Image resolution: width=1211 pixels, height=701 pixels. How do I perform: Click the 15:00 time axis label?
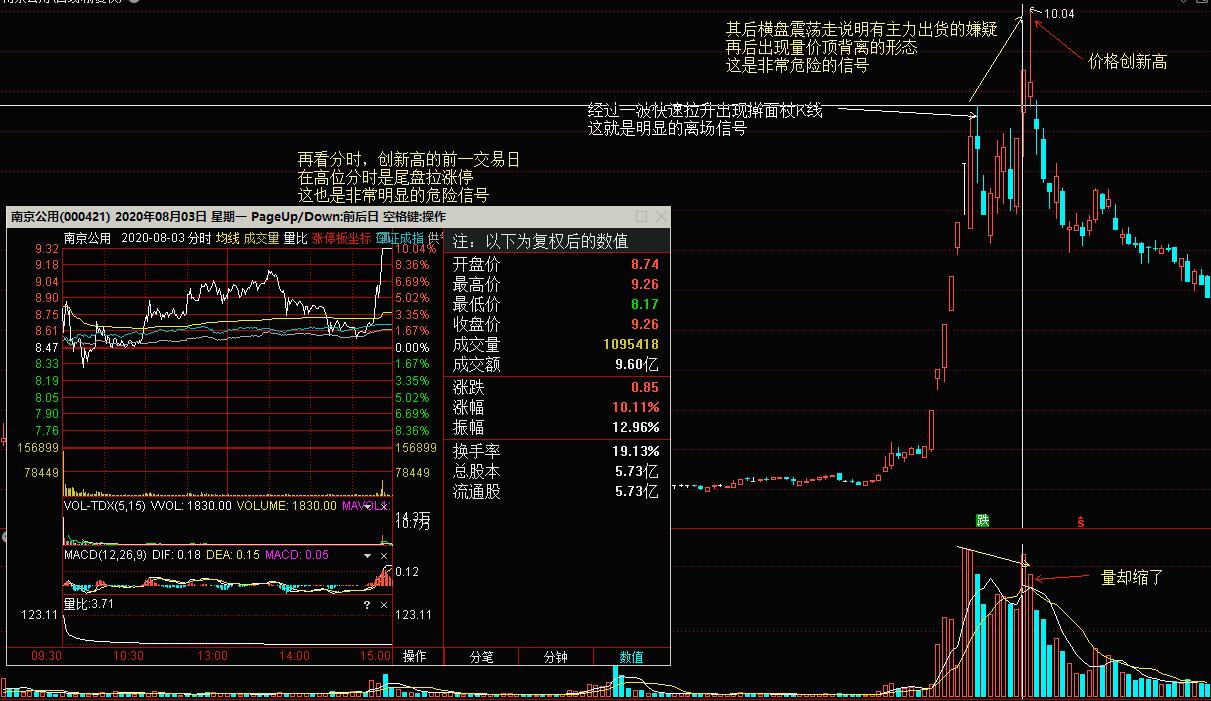coord(376,656)
